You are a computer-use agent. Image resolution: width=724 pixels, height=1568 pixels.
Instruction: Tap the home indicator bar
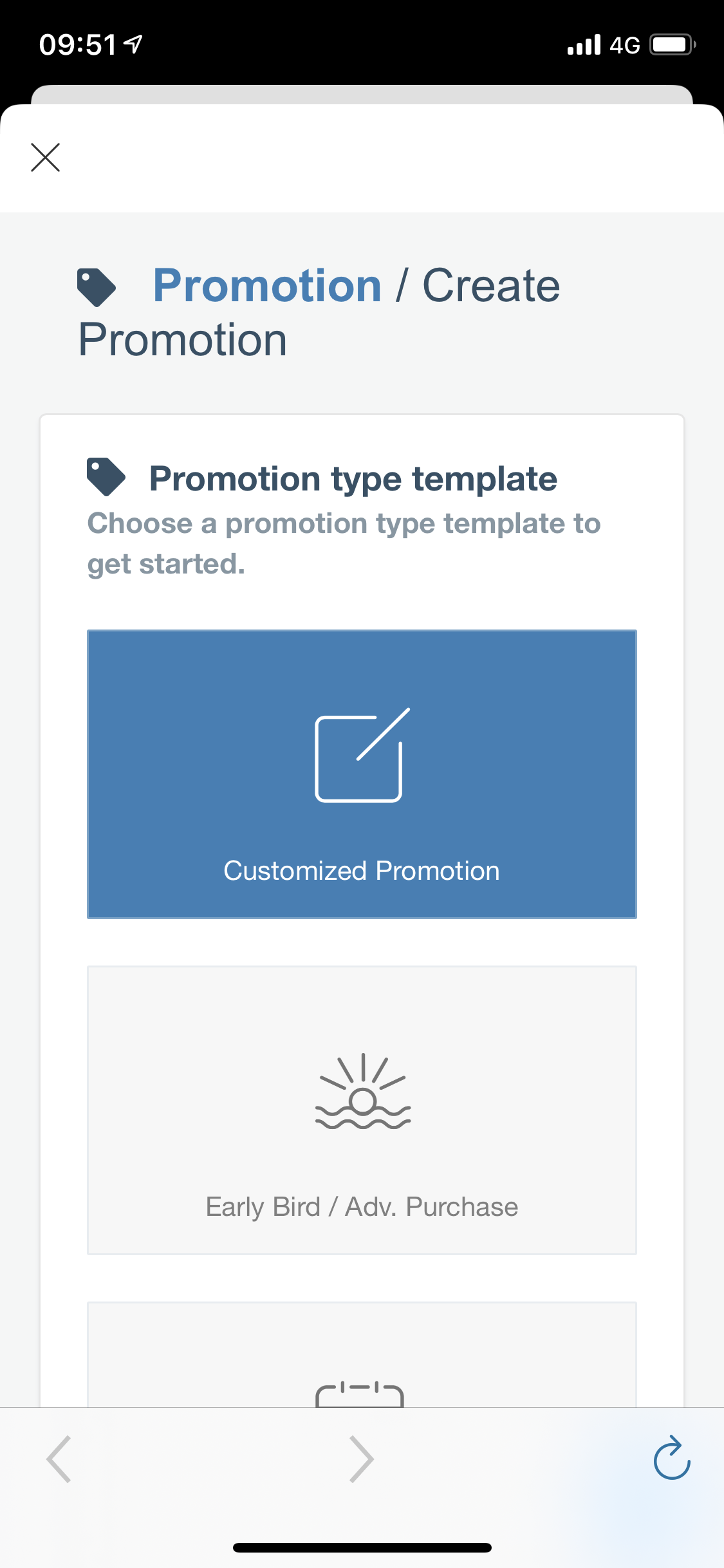point(362,1547)
